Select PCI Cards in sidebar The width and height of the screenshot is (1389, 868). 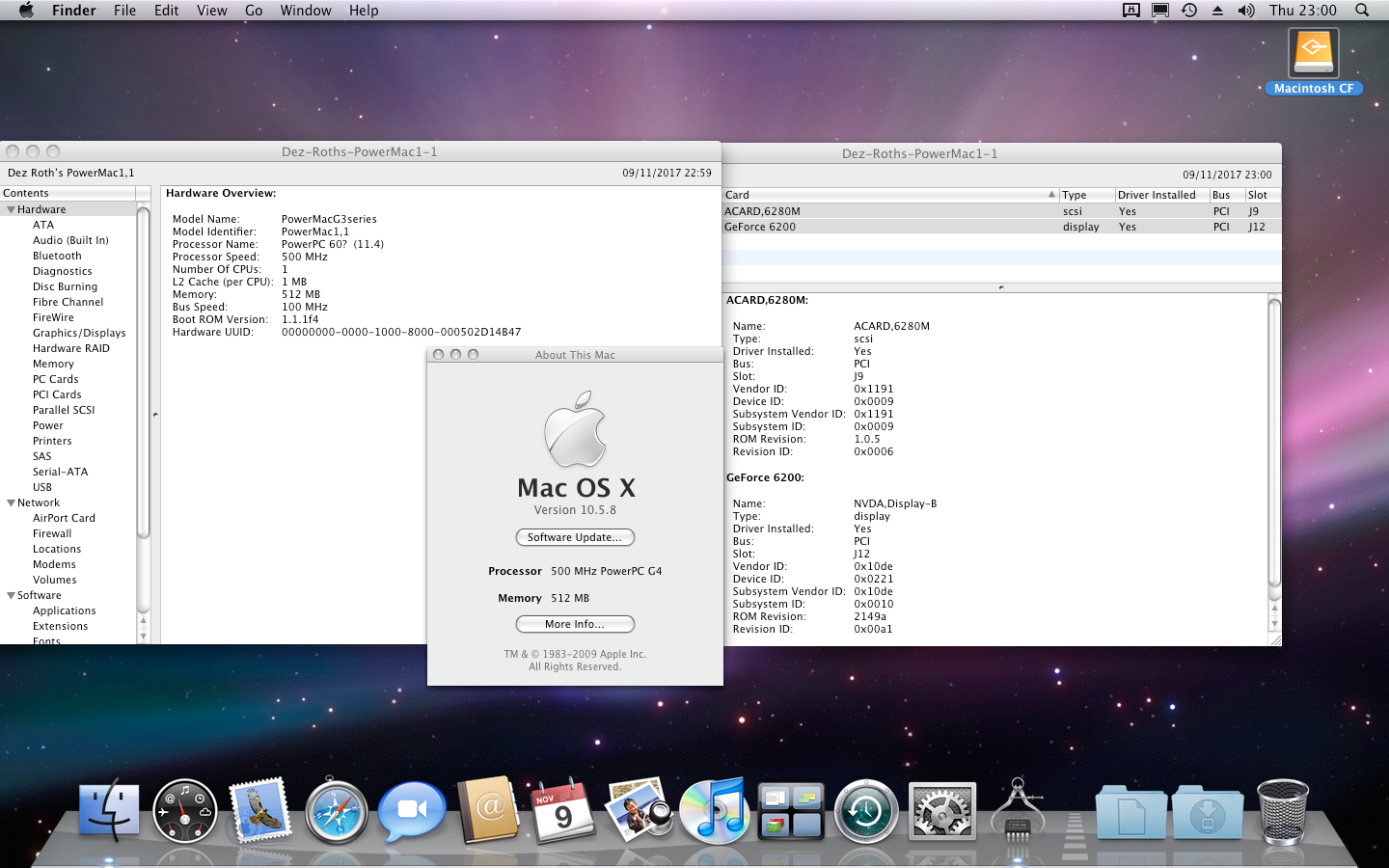(57, 394)
